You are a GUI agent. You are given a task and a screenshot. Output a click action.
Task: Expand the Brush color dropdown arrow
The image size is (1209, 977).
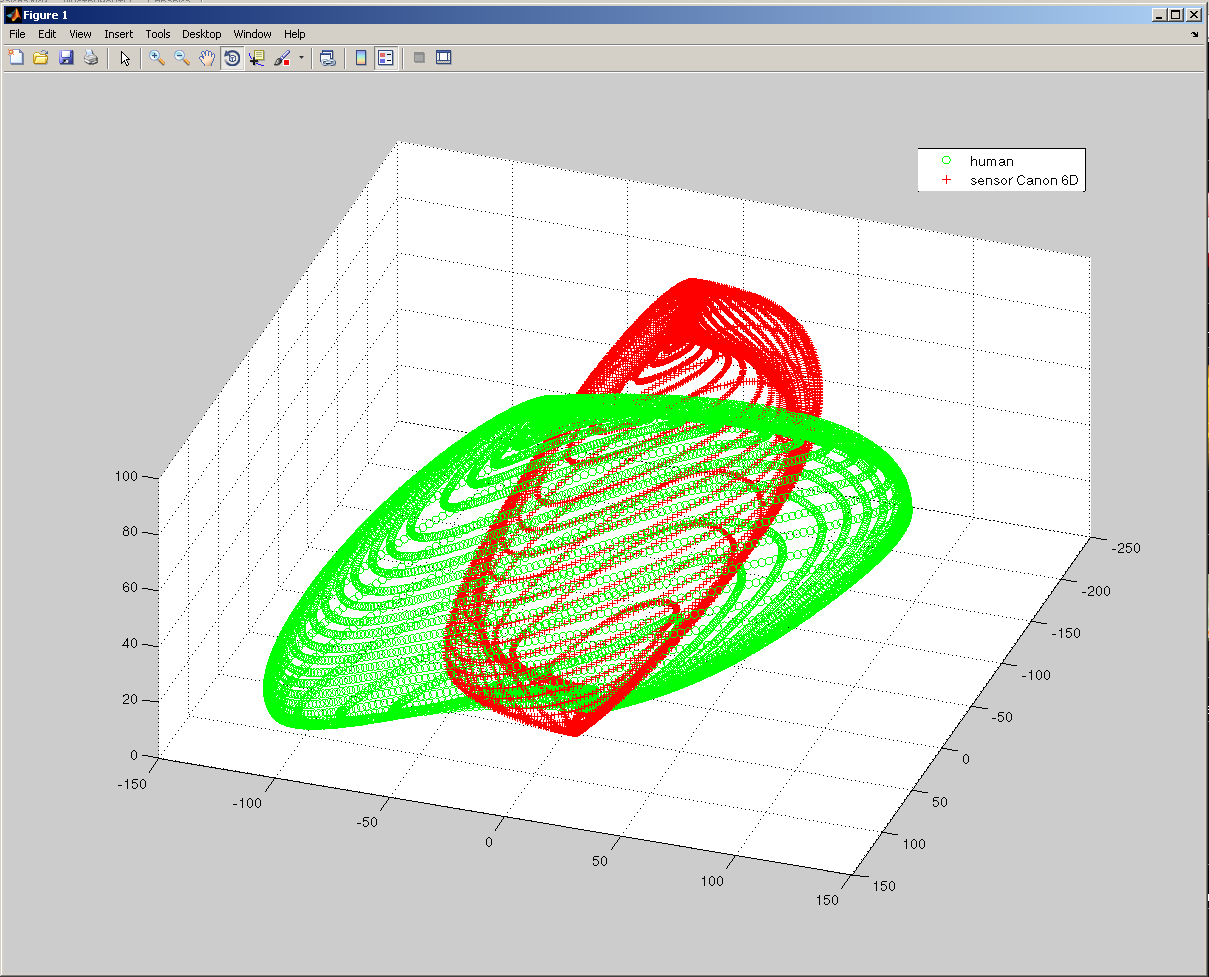tap(301, 58)
